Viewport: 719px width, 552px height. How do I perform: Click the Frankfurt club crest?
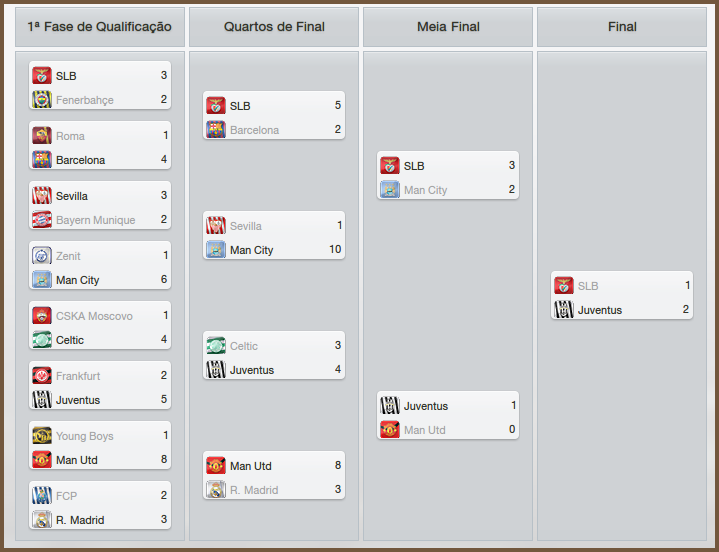click(41, 376)
